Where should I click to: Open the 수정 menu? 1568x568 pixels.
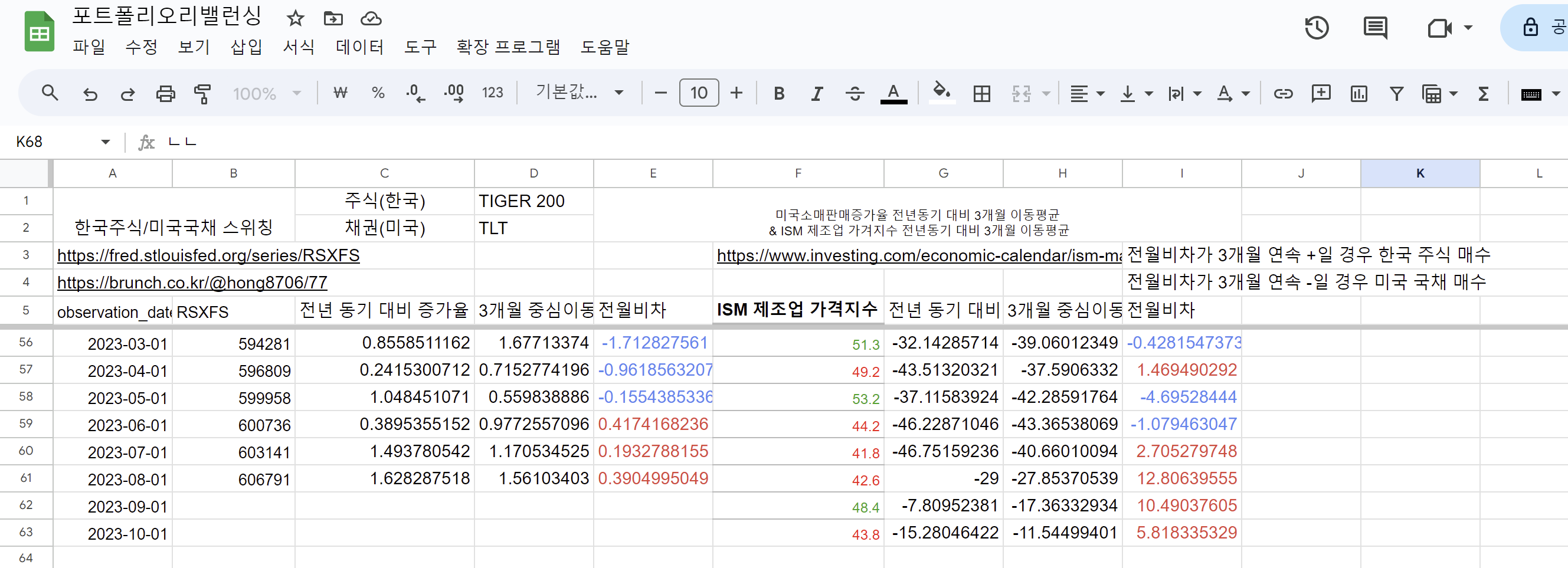tap(141, 47)
